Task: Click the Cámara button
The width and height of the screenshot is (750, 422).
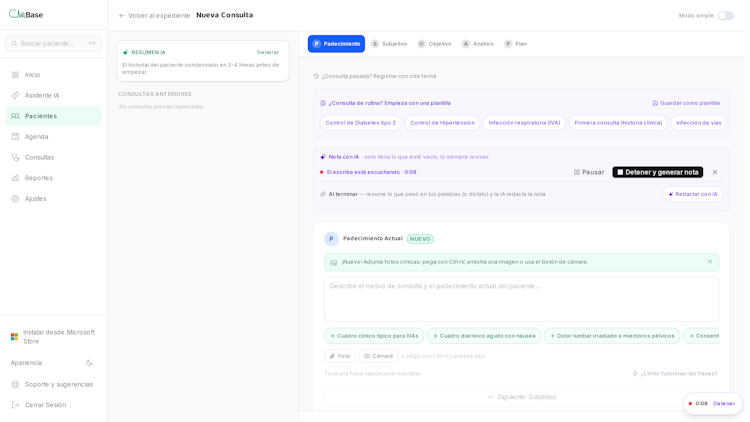Action: tap(378, 356)
